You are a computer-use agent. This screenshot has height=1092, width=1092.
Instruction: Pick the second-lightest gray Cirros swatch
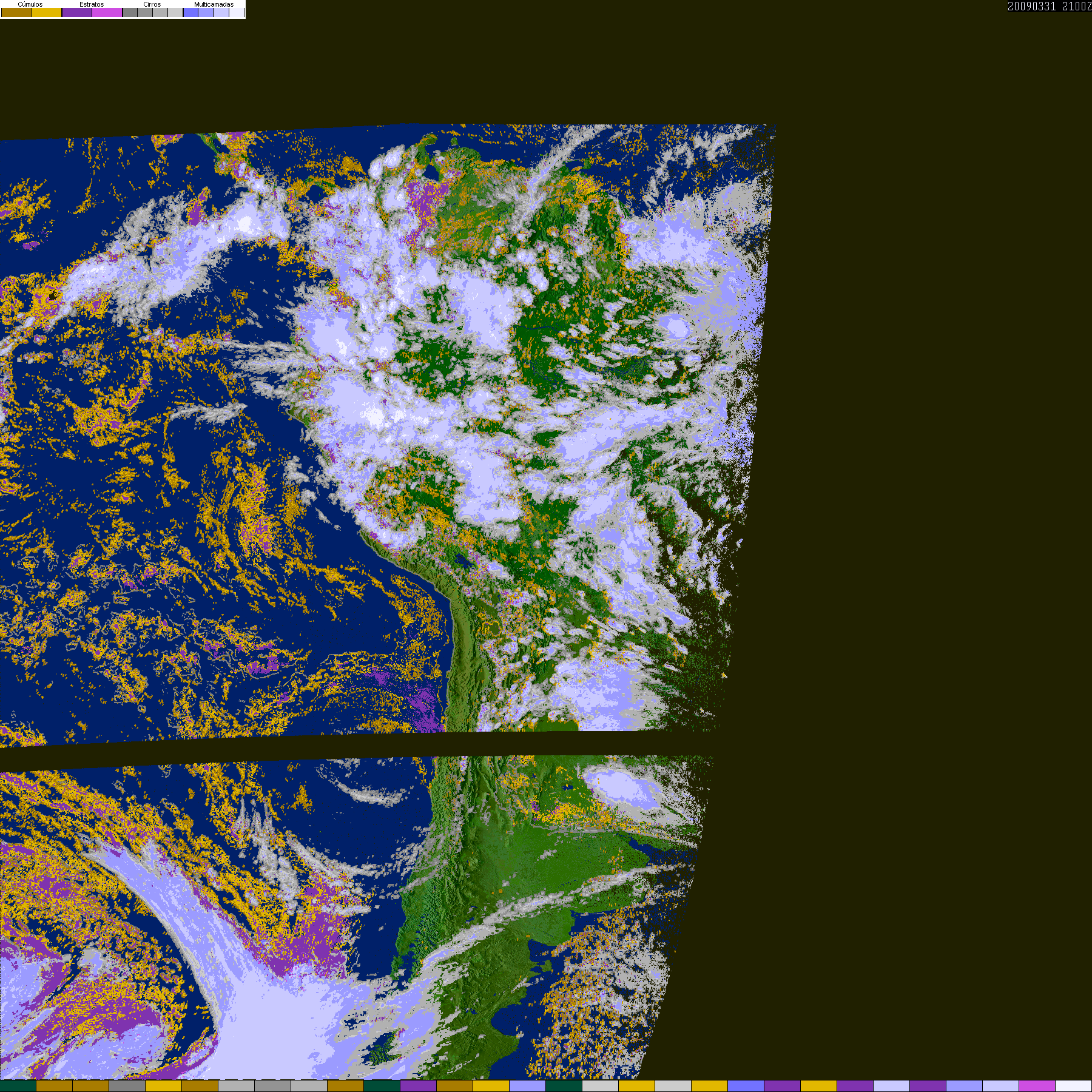coord(160,12)
